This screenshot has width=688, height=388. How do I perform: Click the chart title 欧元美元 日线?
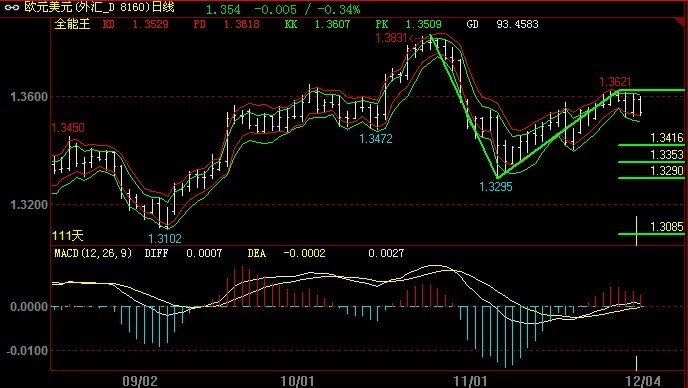100,7
